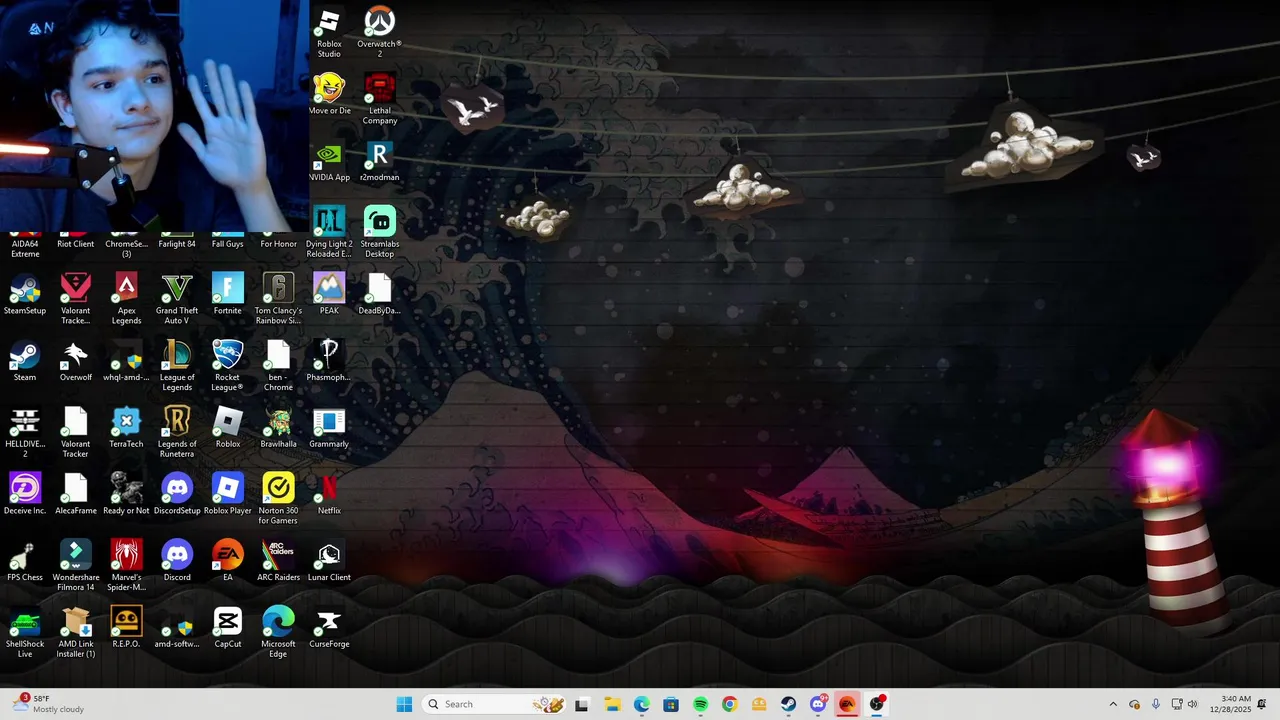Select Tom Clancy's Rainbow Six icon
Viewport: 1280px width, 720px height.
click(x=278, y=299)
